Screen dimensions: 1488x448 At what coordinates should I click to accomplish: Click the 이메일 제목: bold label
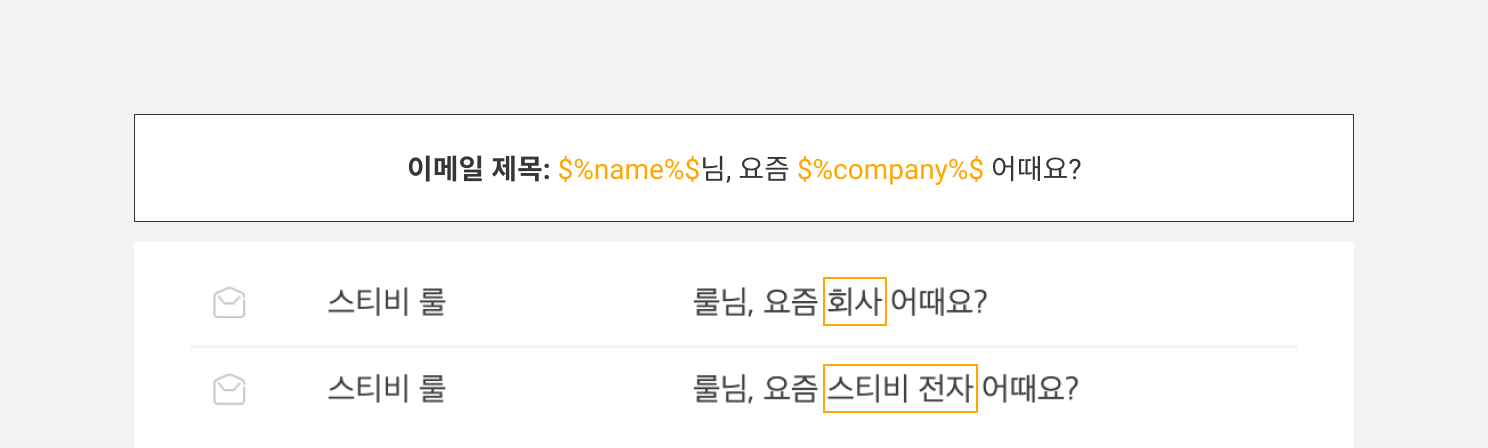[478, 169]
